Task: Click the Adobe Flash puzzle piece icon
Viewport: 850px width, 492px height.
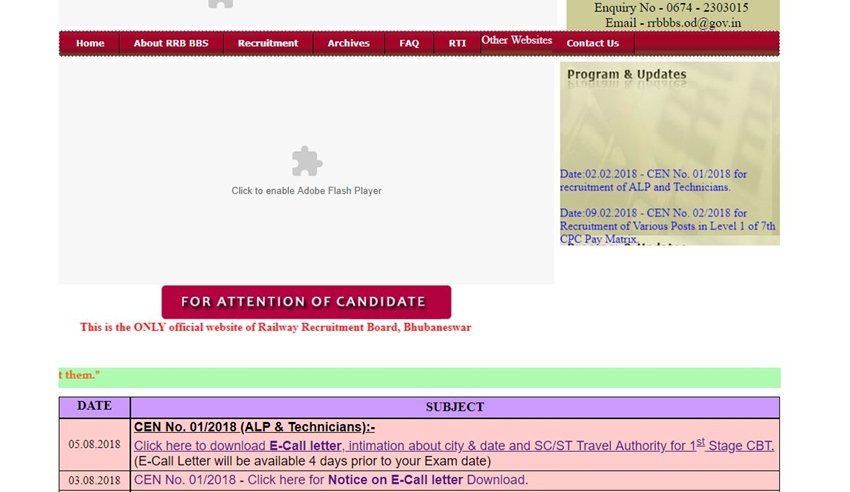Action: click(x=306, y=161)
